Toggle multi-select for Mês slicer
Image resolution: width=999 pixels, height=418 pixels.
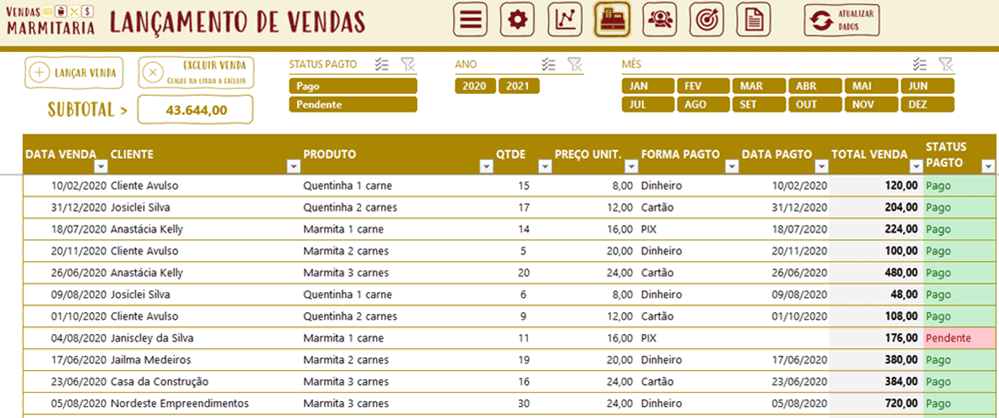(919, 64)
